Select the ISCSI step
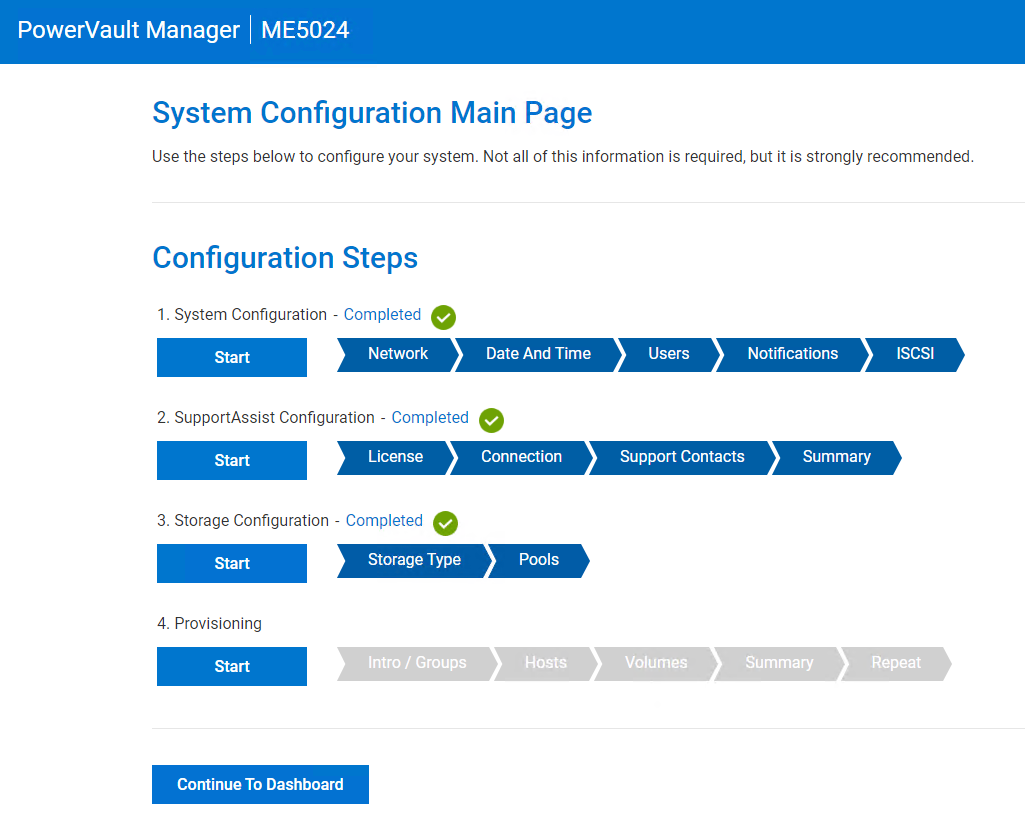Viewport: 1025px width, 832px height. pyautogui.click(x=915, y=354)
